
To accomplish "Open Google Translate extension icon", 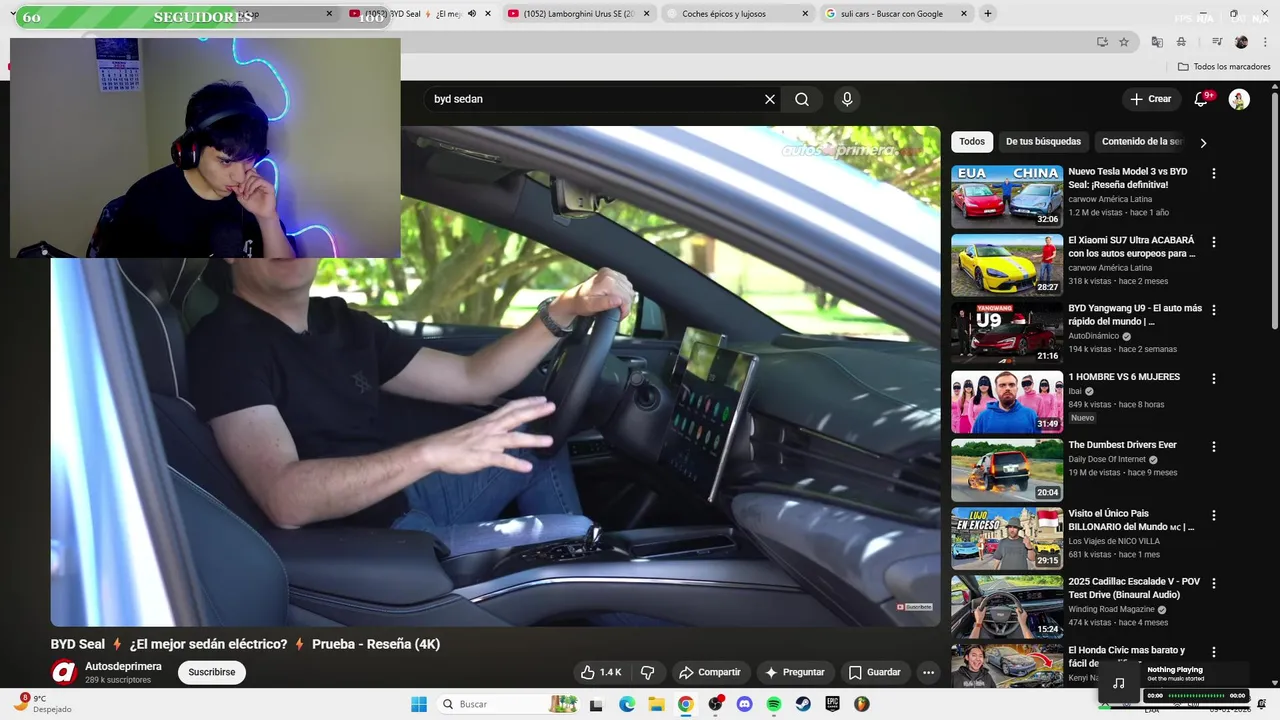I will tap(1157, 42).
